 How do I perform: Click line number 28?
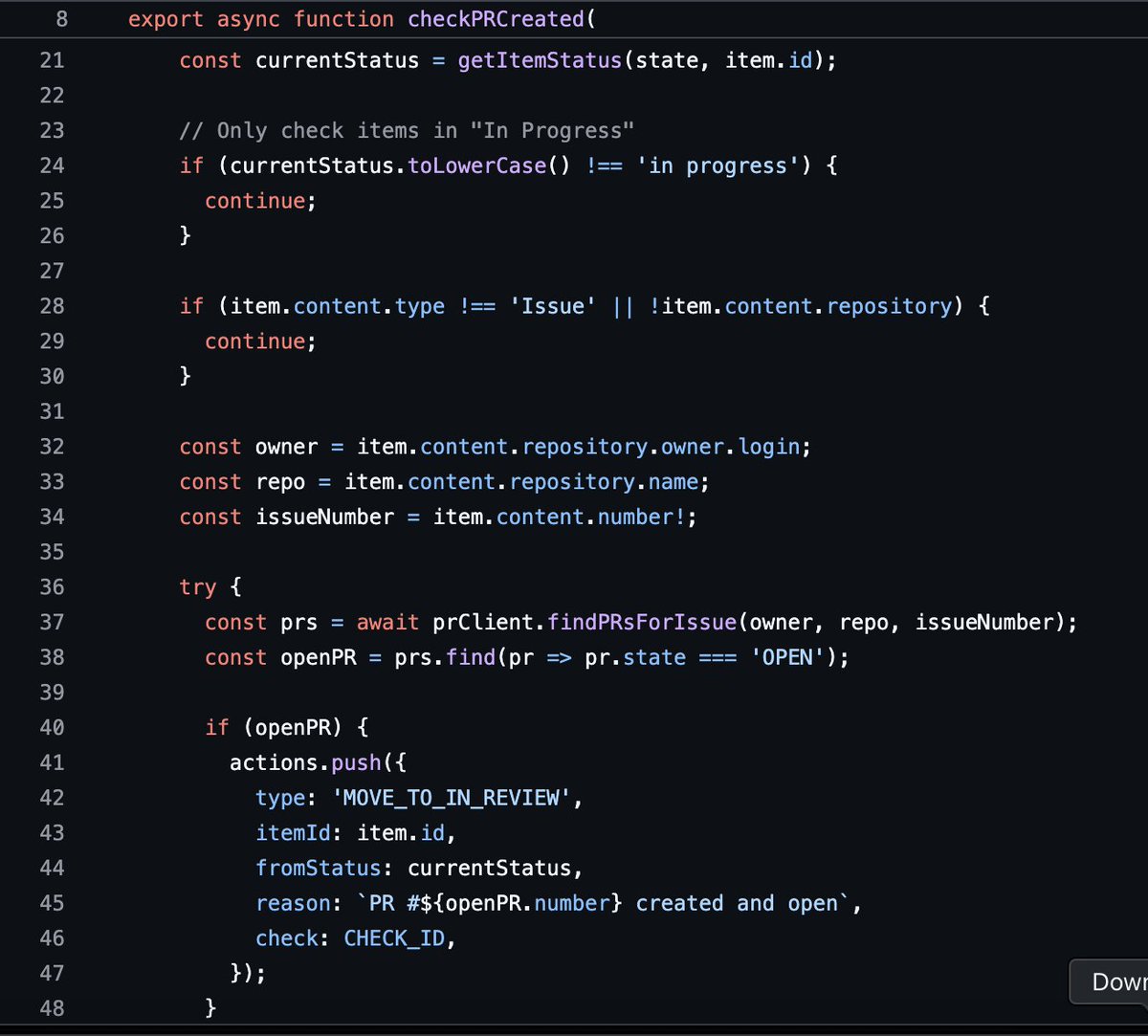pyautogui.click(x=52, y=306)
